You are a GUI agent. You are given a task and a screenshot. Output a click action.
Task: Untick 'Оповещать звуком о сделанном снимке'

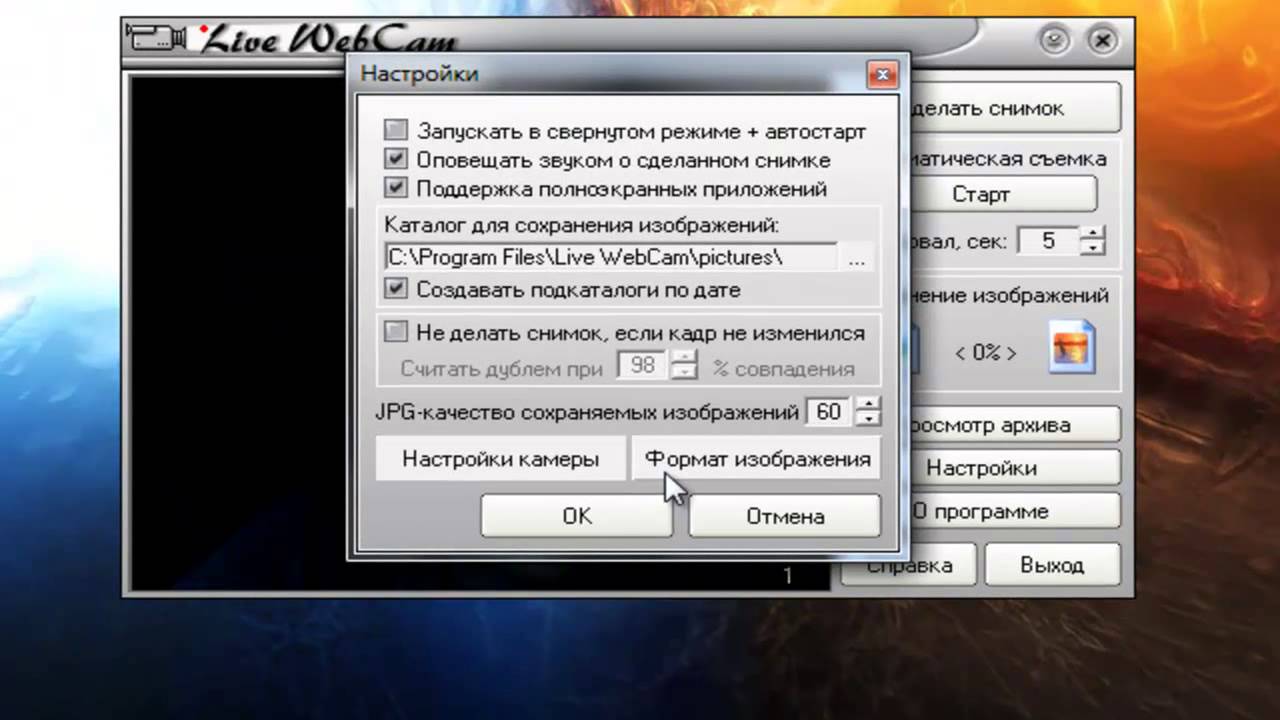click(x=397, y=159)
